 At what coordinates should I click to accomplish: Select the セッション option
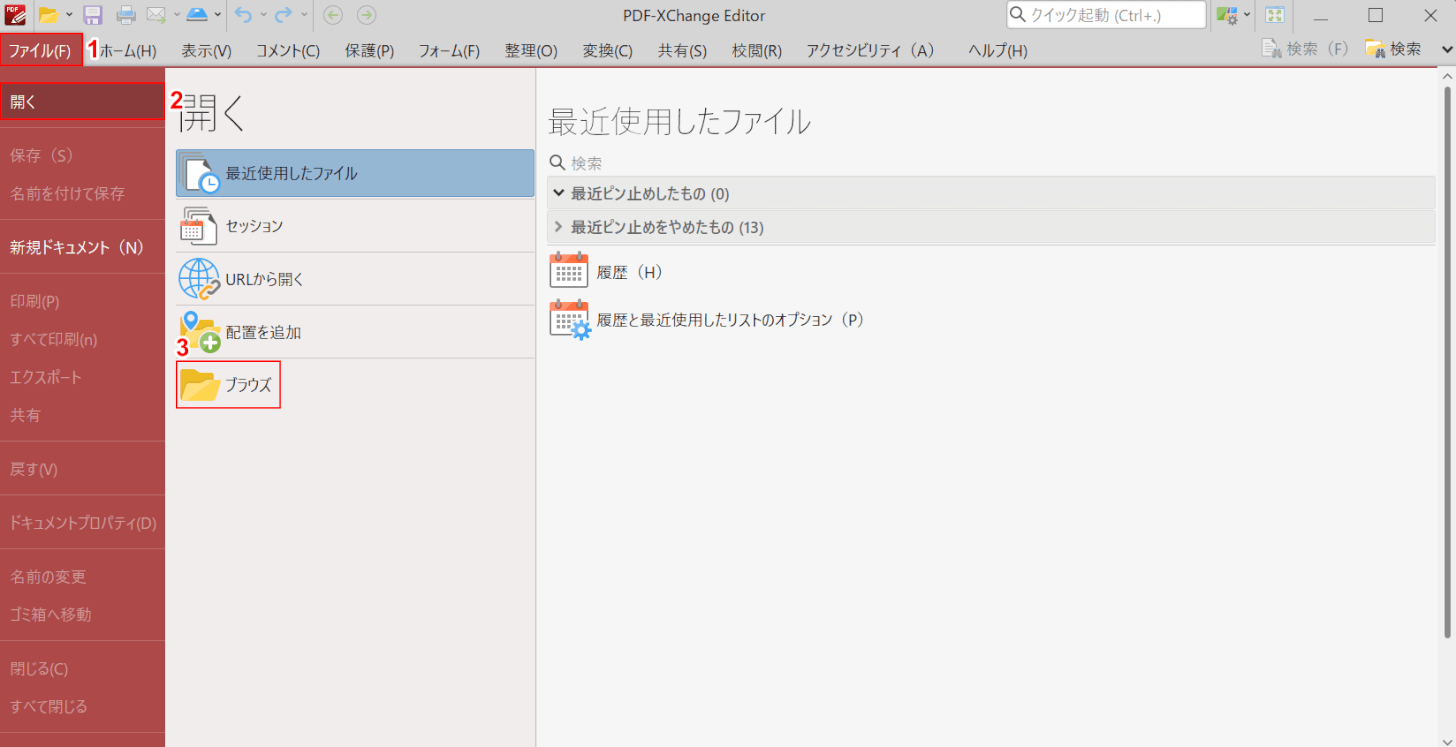[355, 226]
